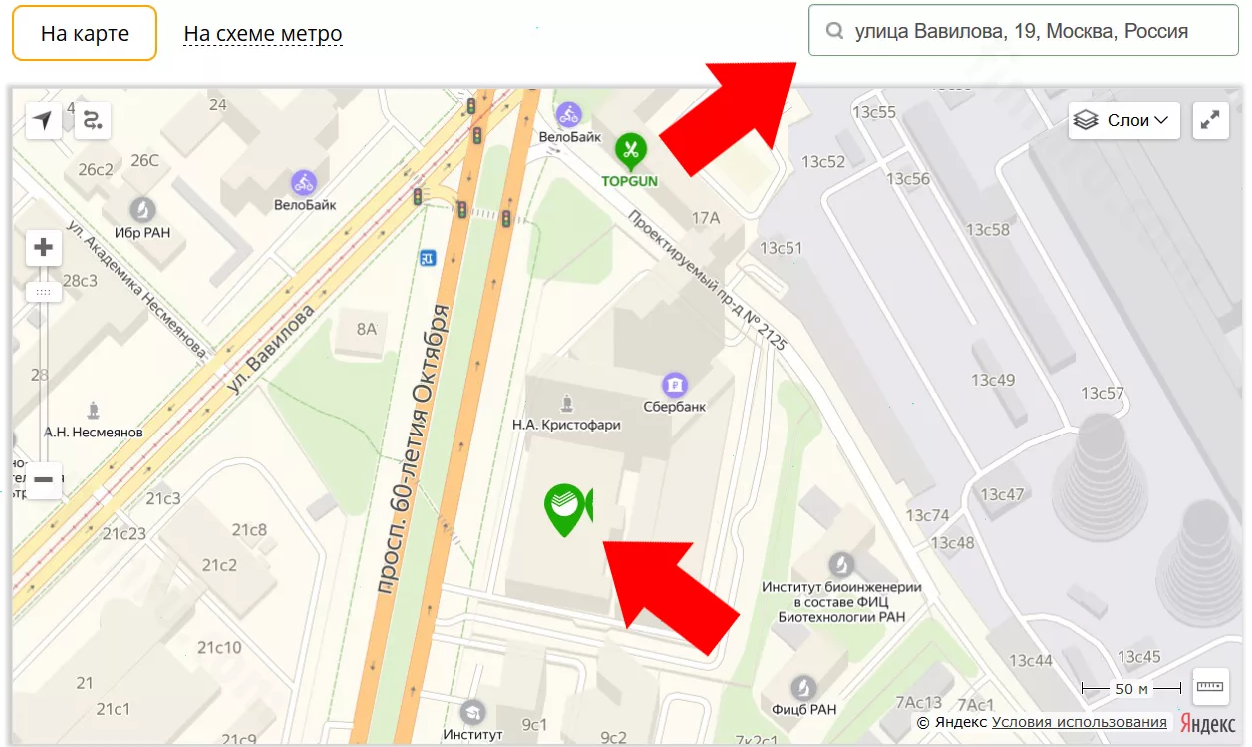Open the Условия использования link
The width and height of the screenshot is (1252, 747).
click(1079, 722)
